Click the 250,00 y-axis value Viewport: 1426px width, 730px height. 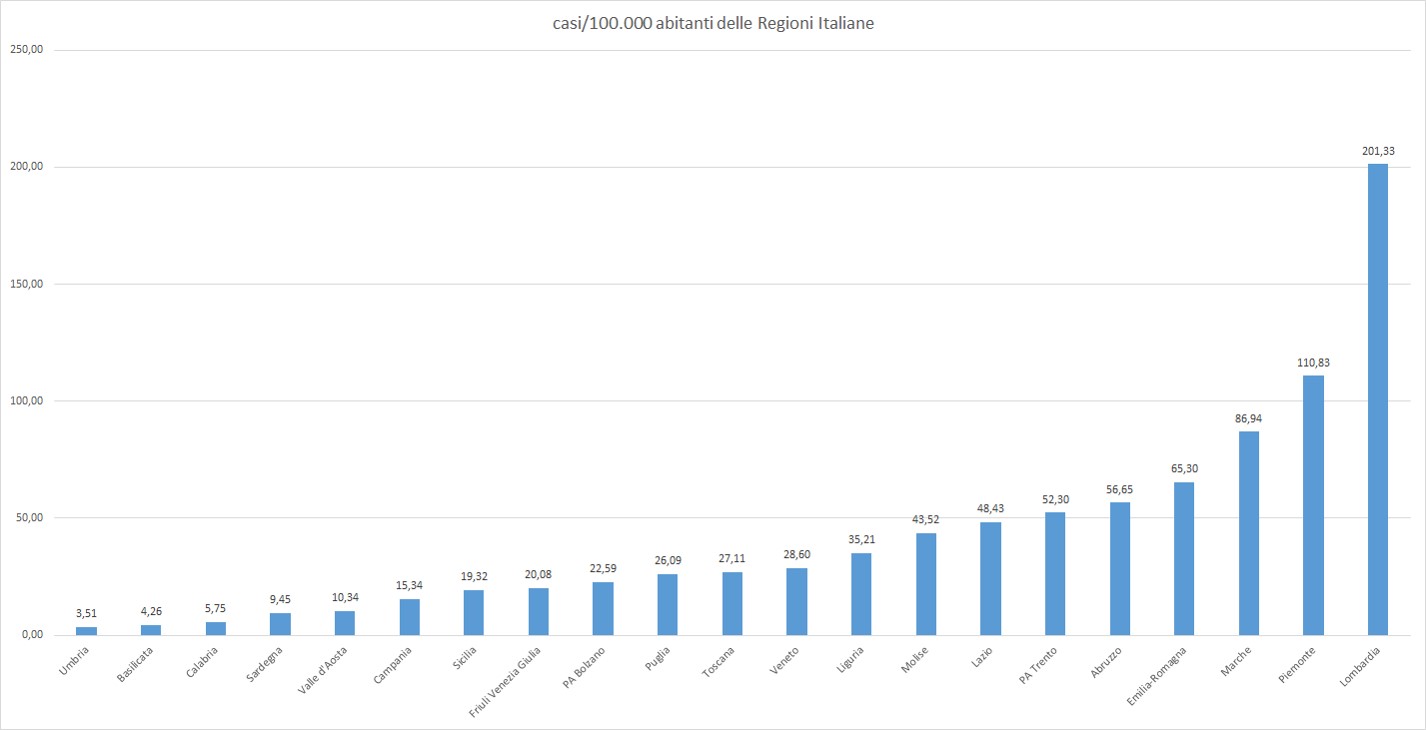pyautogui.click(x=24, y=50)
